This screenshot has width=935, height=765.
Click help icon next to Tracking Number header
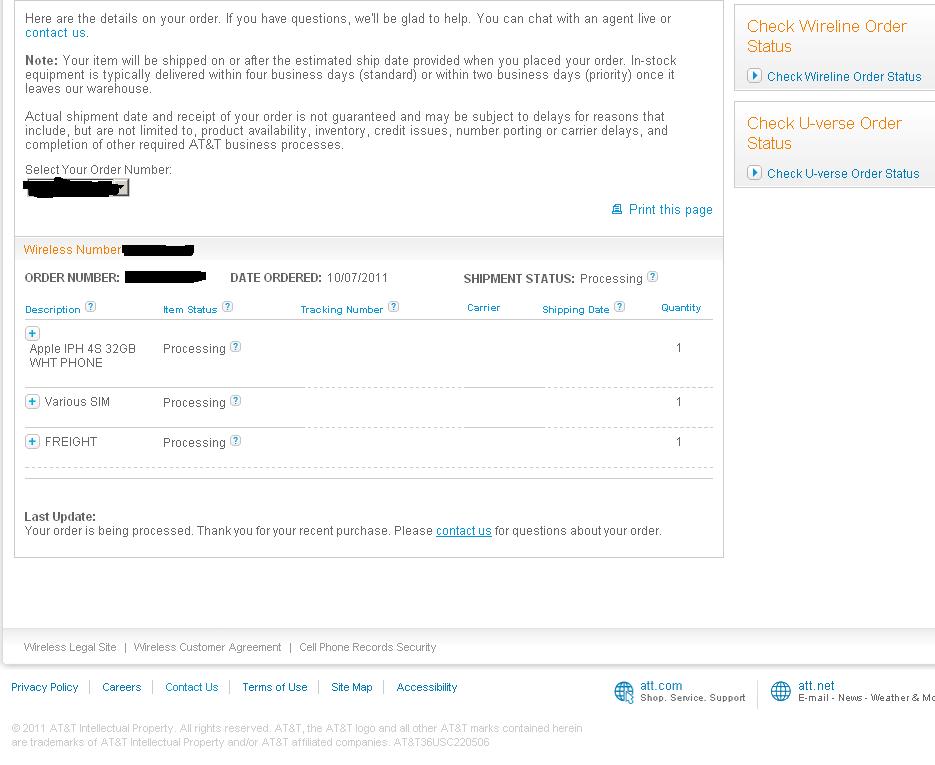click(x=393, y=306)
